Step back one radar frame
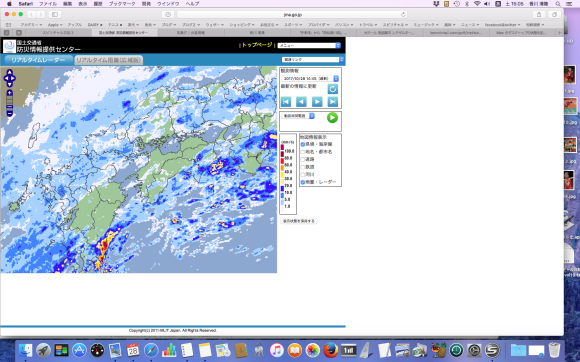The height and width of the screenshot is (362, 580). click(301, 101)
